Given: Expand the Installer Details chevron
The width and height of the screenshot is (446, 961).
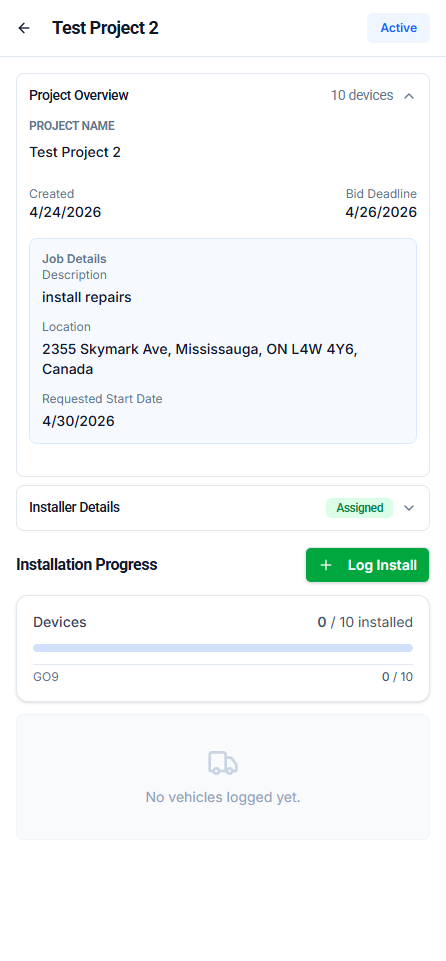Looking at the screenshot, I should [x=409, y=508].
